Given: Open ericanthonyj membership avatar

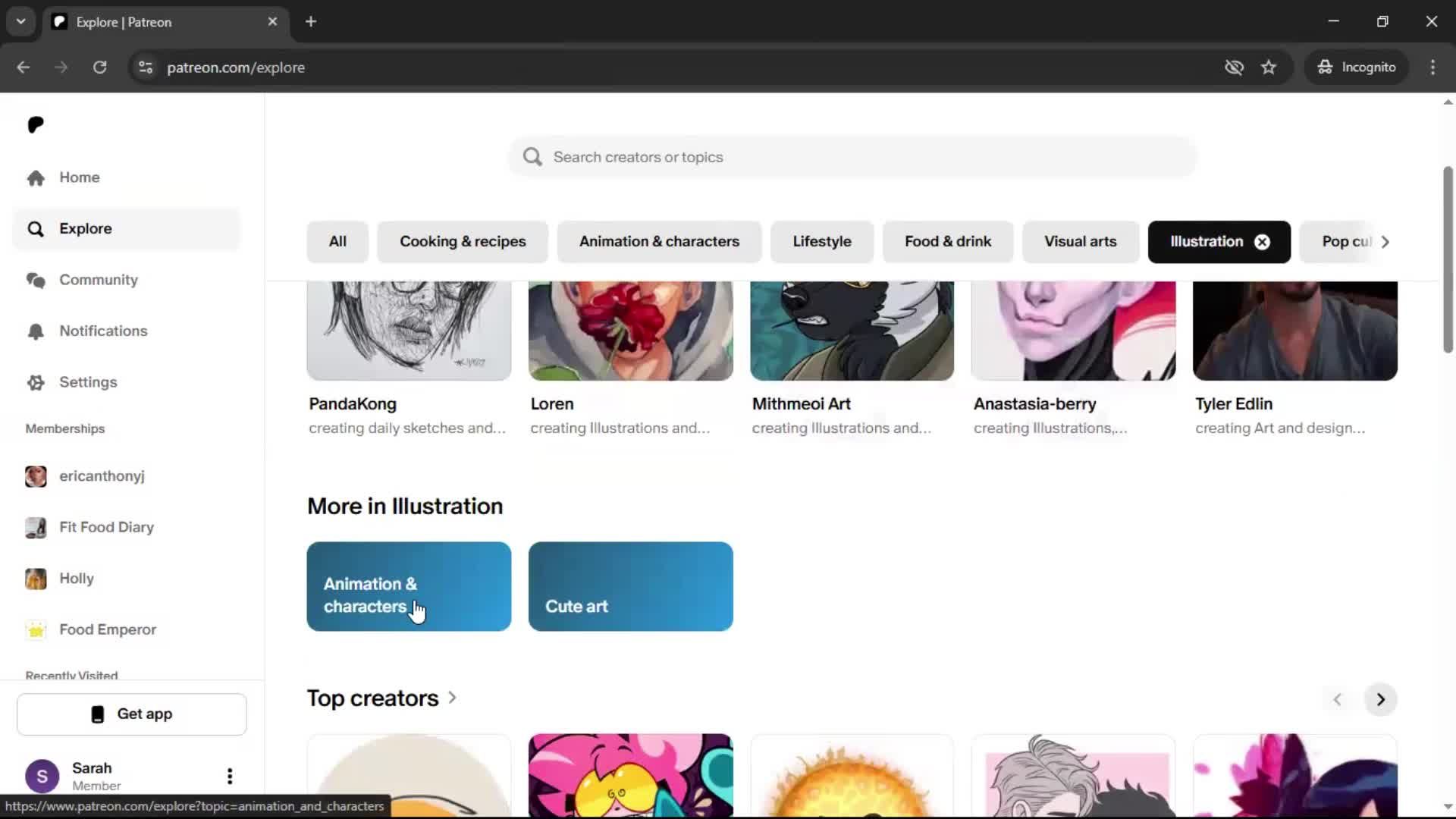Looking at the screenshot, I should coord(36,476).
